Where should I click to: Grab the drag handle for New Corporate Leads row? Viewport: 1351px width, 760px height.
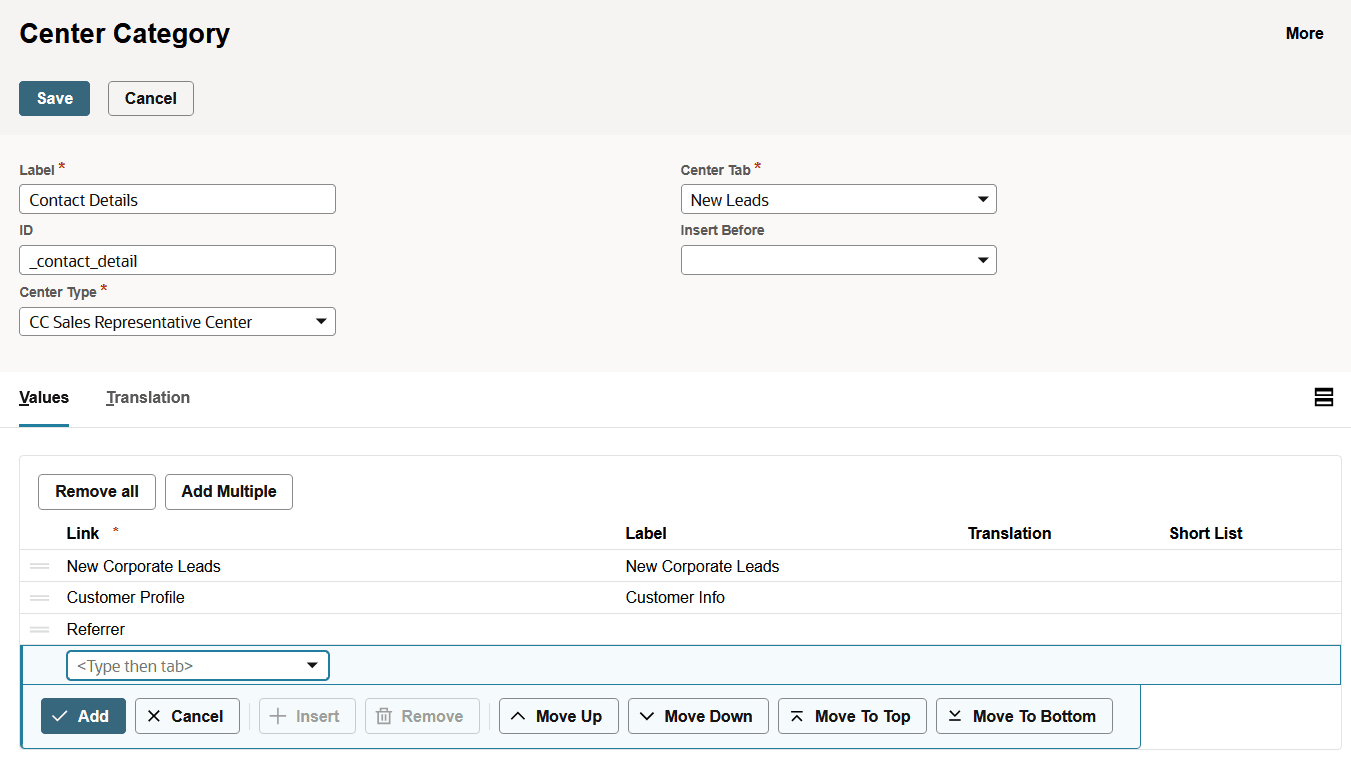click(40, 566)
